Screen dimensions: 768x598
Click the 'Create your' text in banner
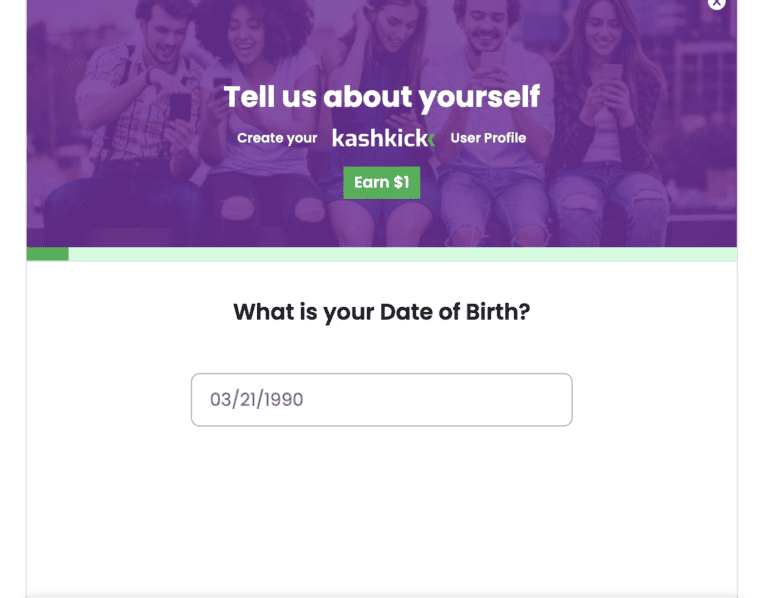(x=277, y=138)
